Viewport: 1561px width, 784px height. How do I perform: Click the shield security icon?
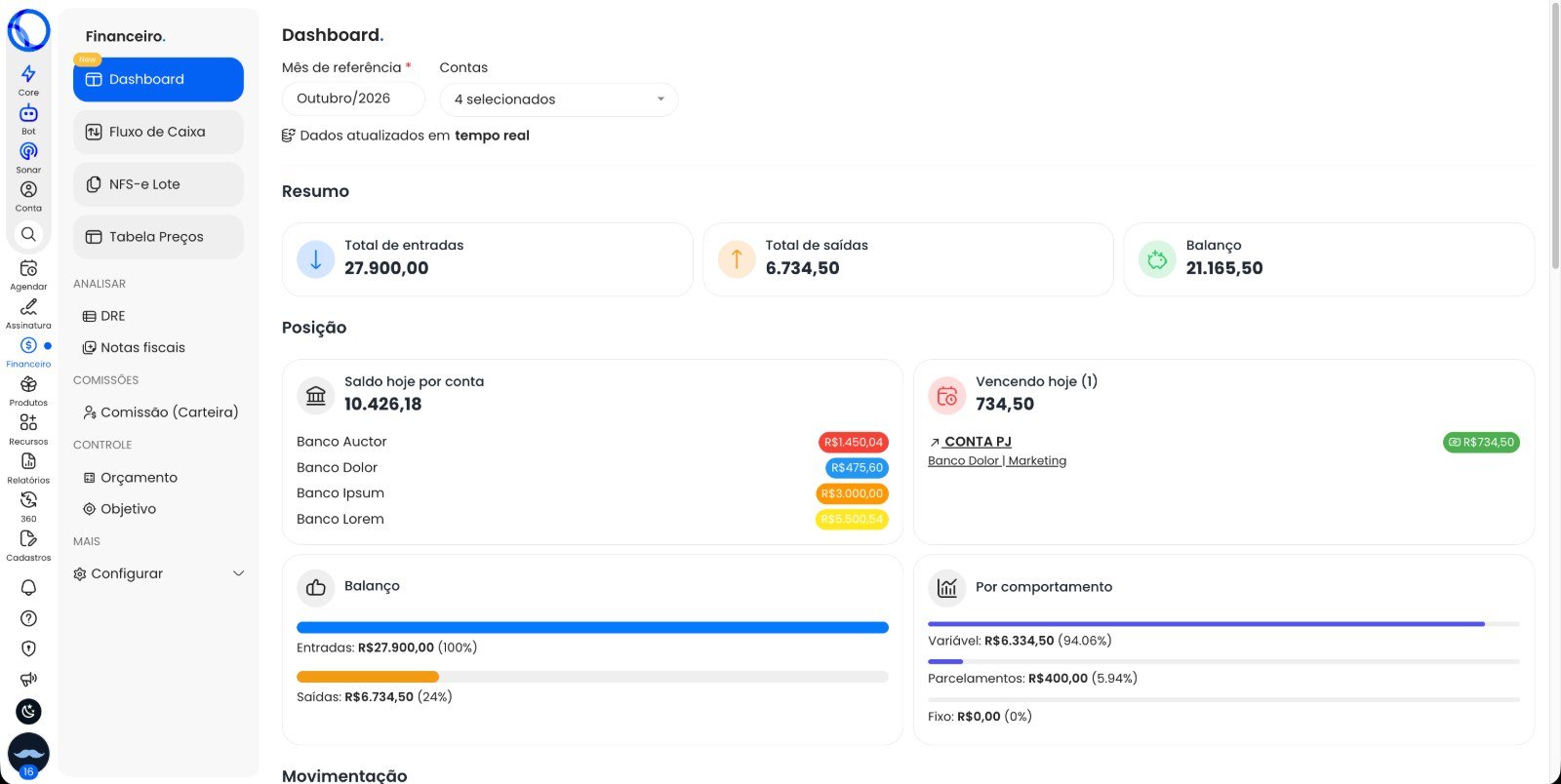[x=28, y=648]
